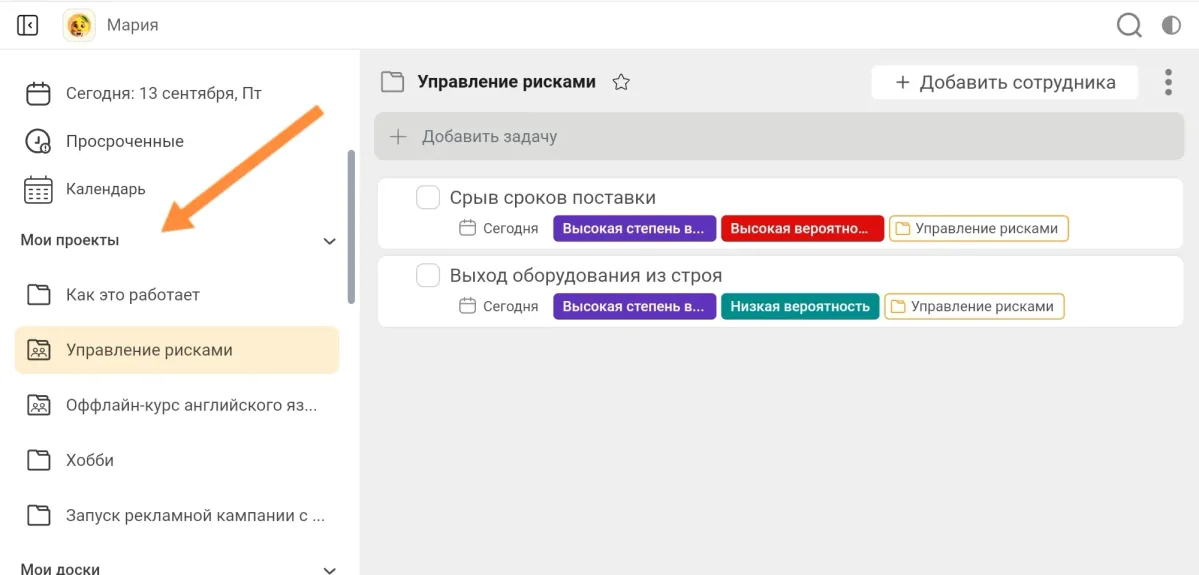Star the Управление рисками project
Screen dimensions: 1199x575
[621, 82]
